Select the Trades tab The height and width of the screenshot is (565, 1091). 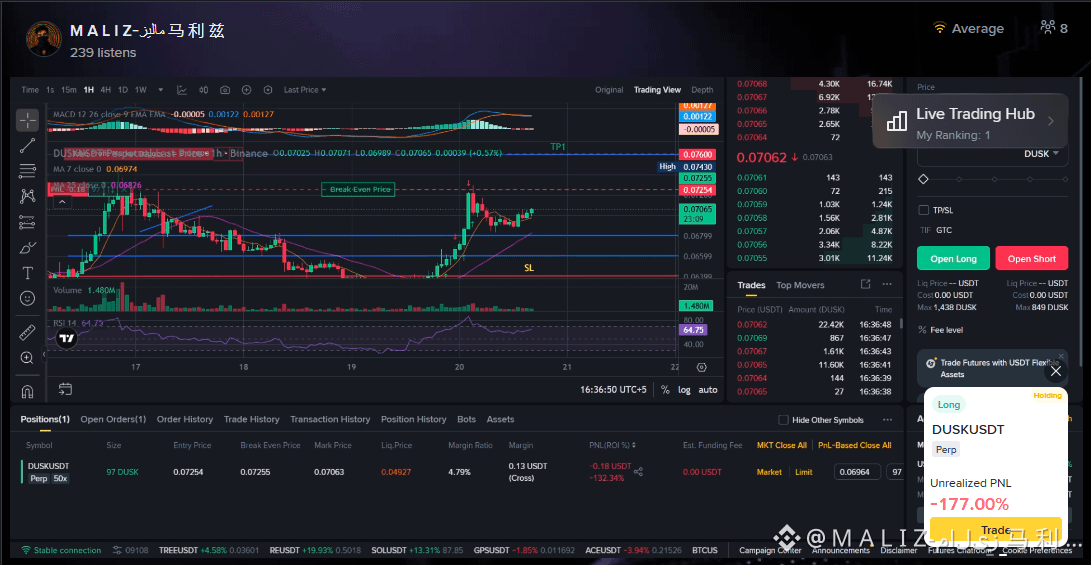click(751, 285)
